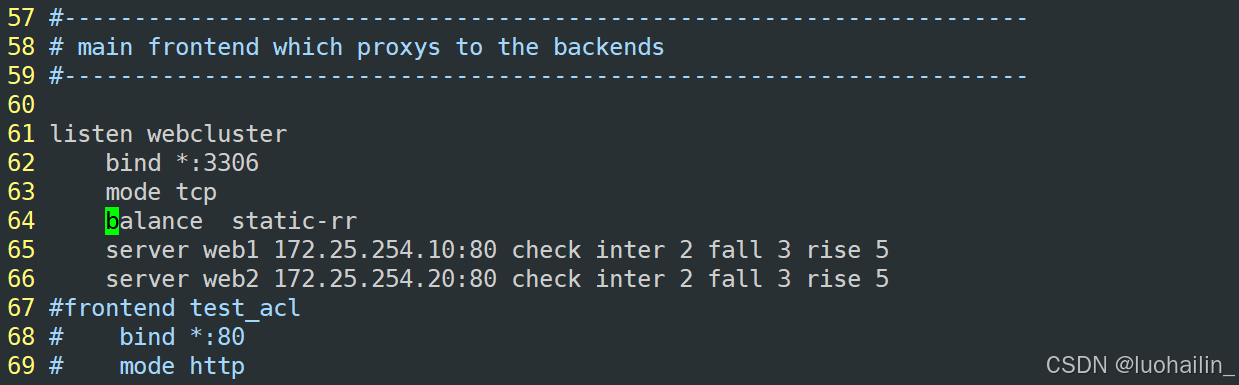This screenshot has width=1239, height=385.
Task: Click the CSDN @luohailin_ watermark
Action: pos(1139,366)
